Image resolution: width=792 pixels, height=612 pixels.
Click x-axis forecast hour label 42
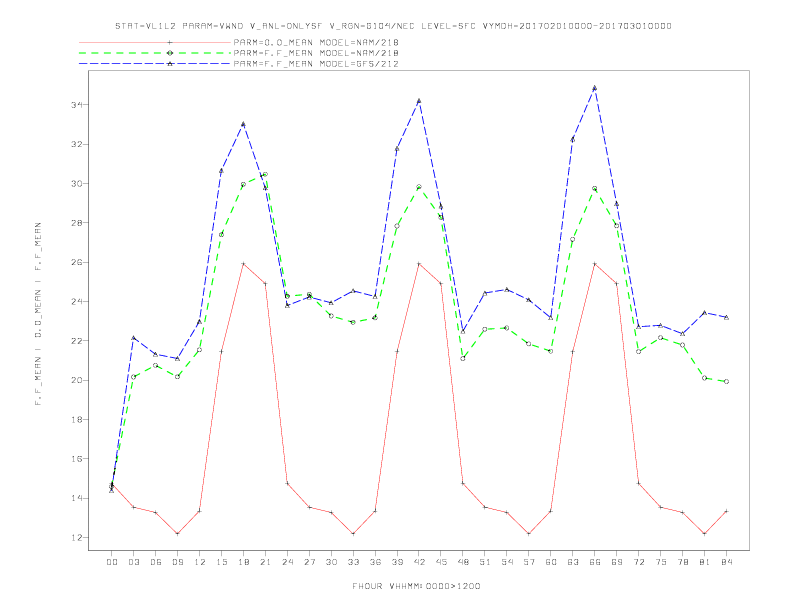[419, 562]
